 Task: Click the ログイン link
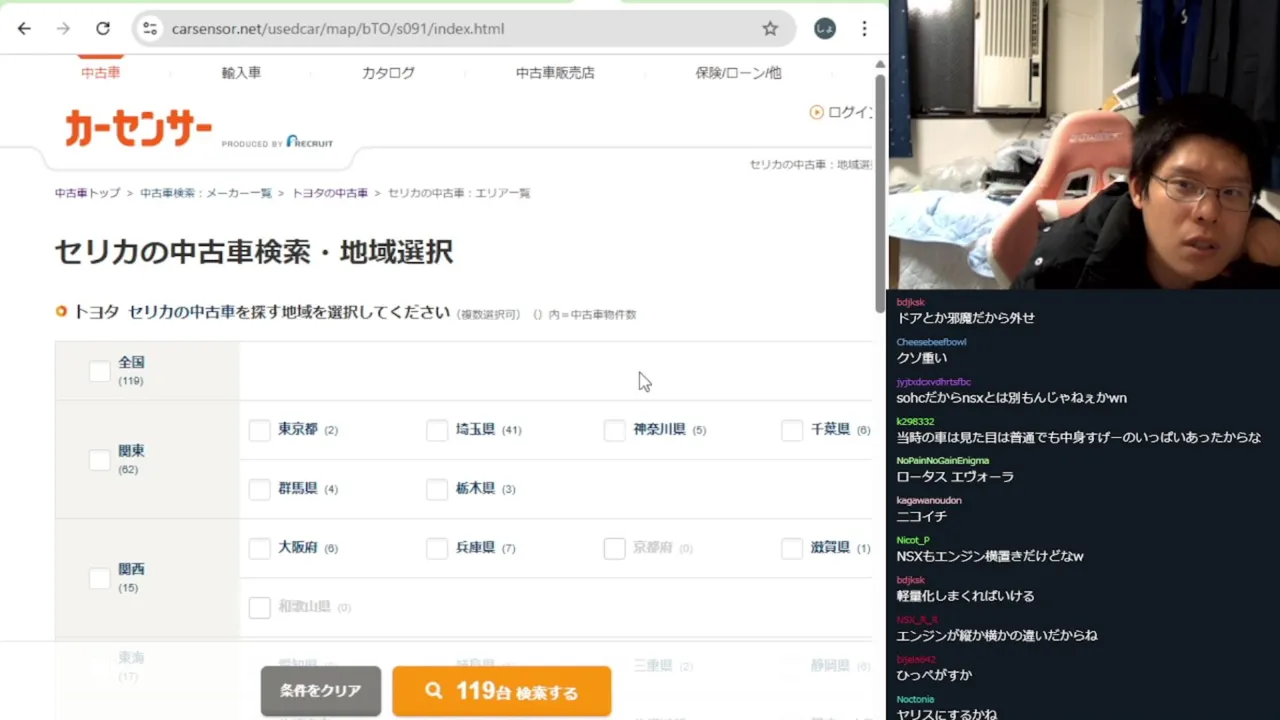pos(850,112)
